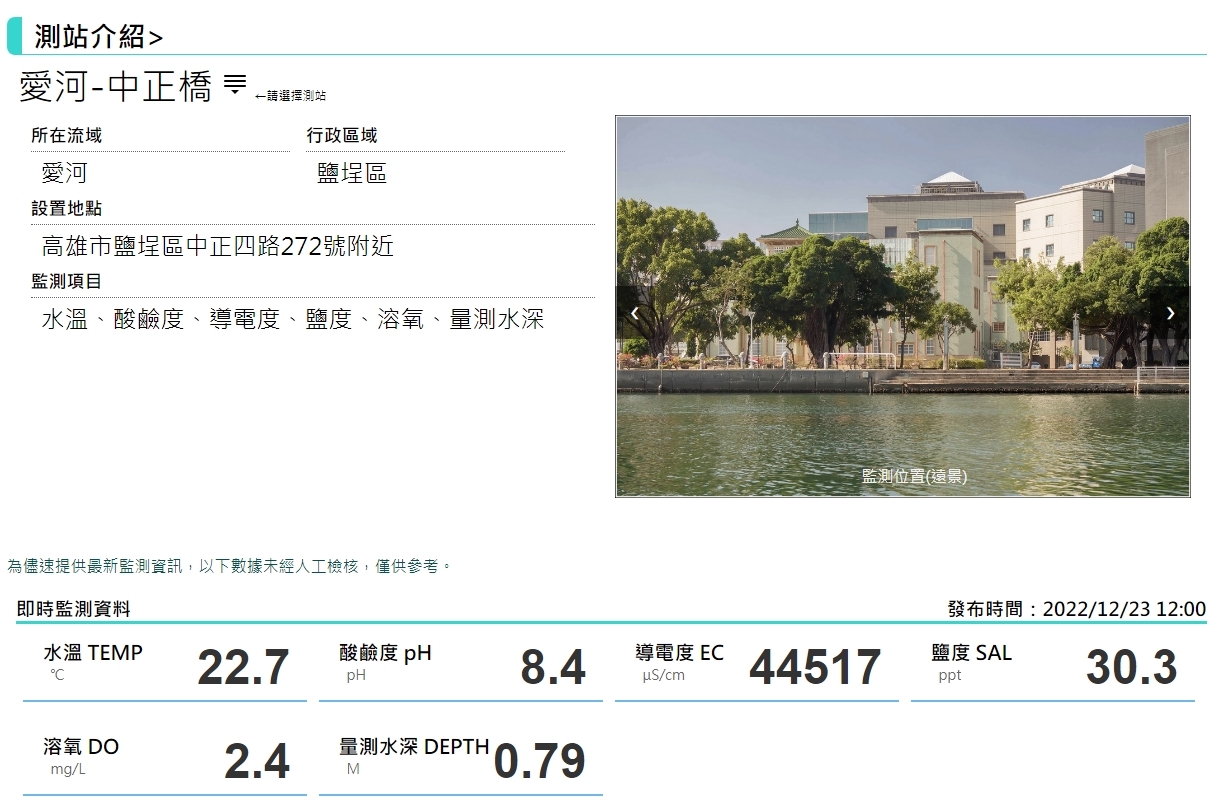Viewport: 1222px width, 804px height.
Task: Open the station selector menu icon beside 愛河-中正橋
Action: 234,86
